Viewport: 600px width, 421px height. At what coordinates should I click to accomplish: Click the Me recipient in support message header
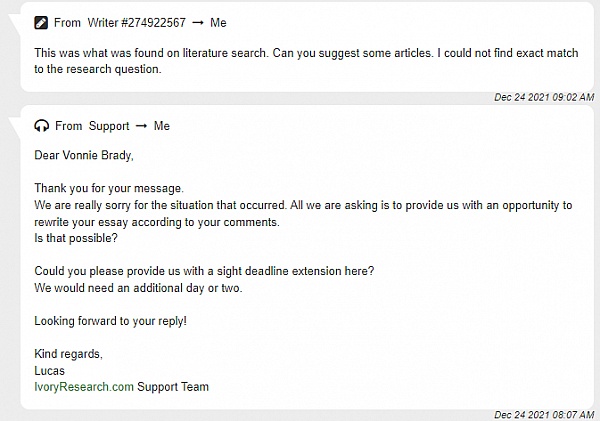click(x=162, y=126)
